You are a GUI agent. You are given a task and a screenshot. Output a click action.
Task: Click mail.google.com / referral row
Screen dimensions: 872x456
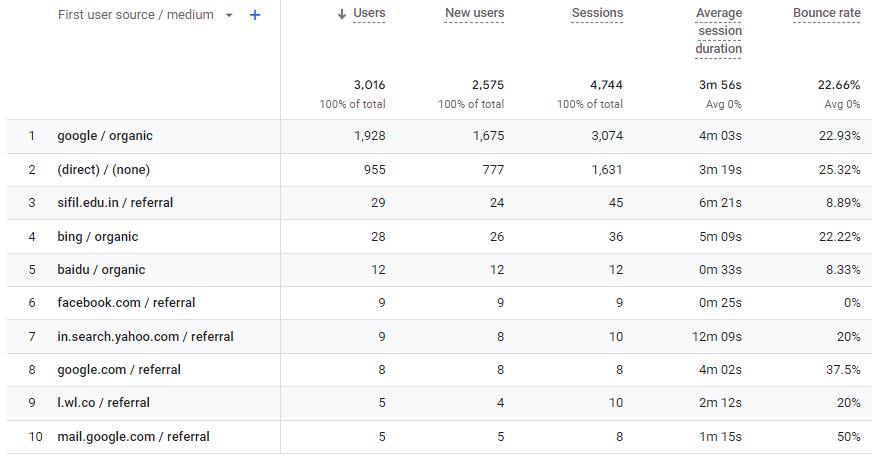coord(133,437)
